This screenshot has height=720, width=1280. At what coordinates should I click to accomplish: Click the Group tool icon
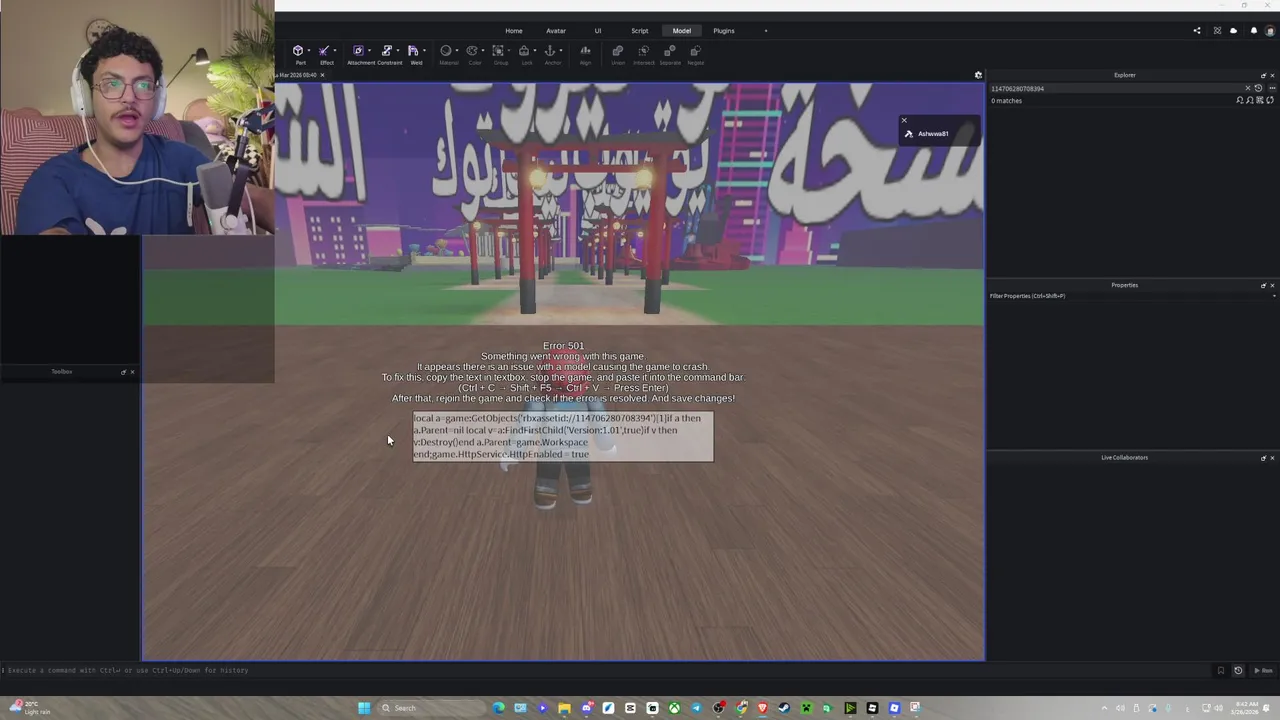(498, 51)
